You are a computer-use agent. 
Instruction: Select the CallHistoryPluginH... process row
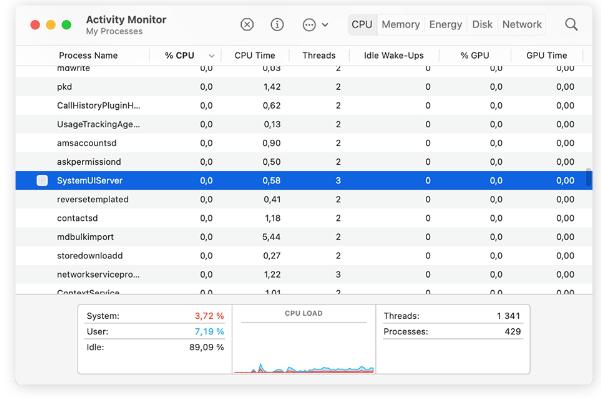point(304,105)
